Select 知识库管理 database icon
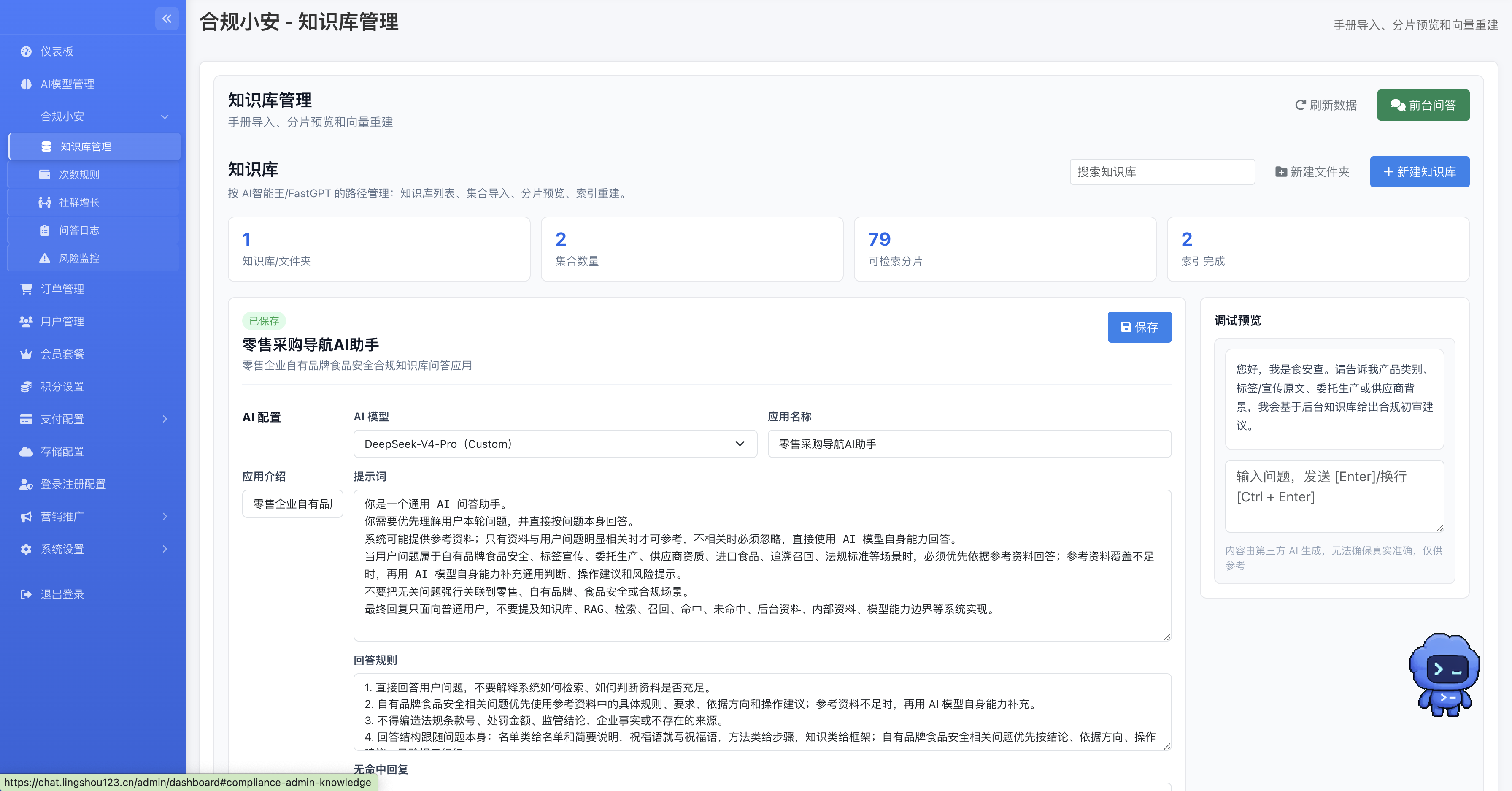This screenshot has height=791, width=1512. point(46,147)
